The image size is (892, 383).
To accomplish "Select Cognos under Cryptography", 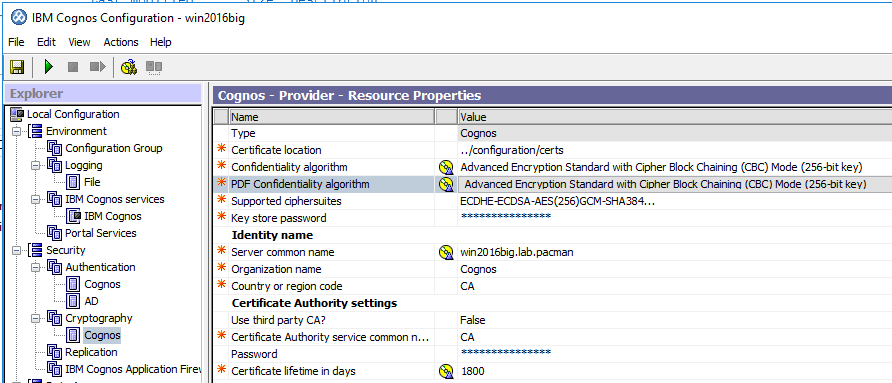I will pyautogui.click(x=102, y=335).
